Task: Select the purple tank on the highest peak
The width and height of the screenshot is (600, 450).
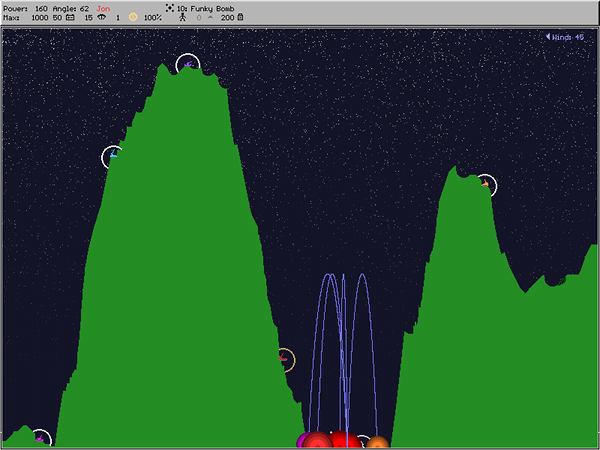Action: tap(187, 65)
